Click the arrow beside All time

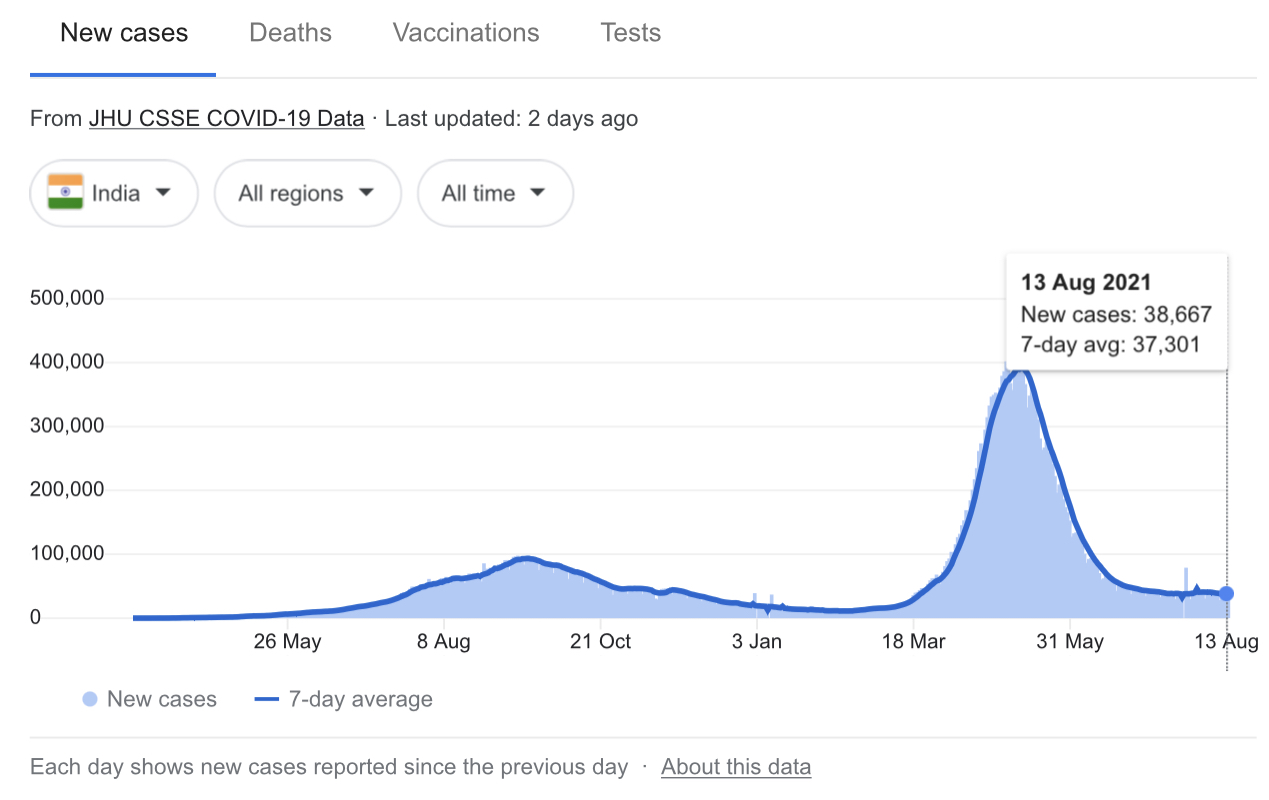(x=538, y=193)
